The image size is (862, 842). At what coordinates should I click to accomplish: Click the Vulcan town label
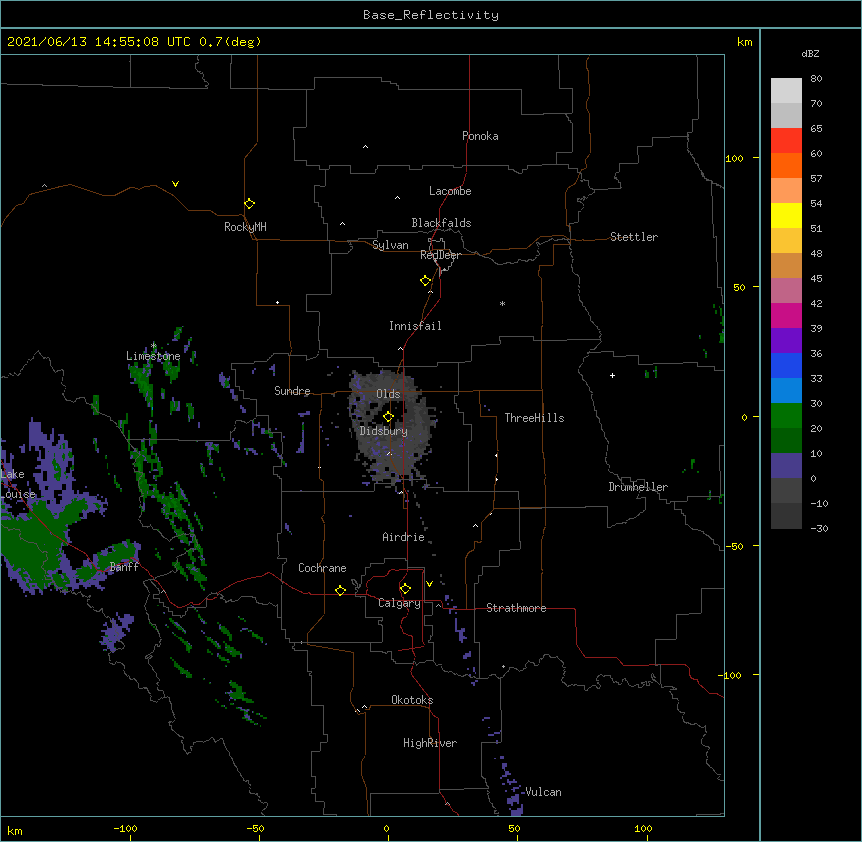(x=543, y=792)
